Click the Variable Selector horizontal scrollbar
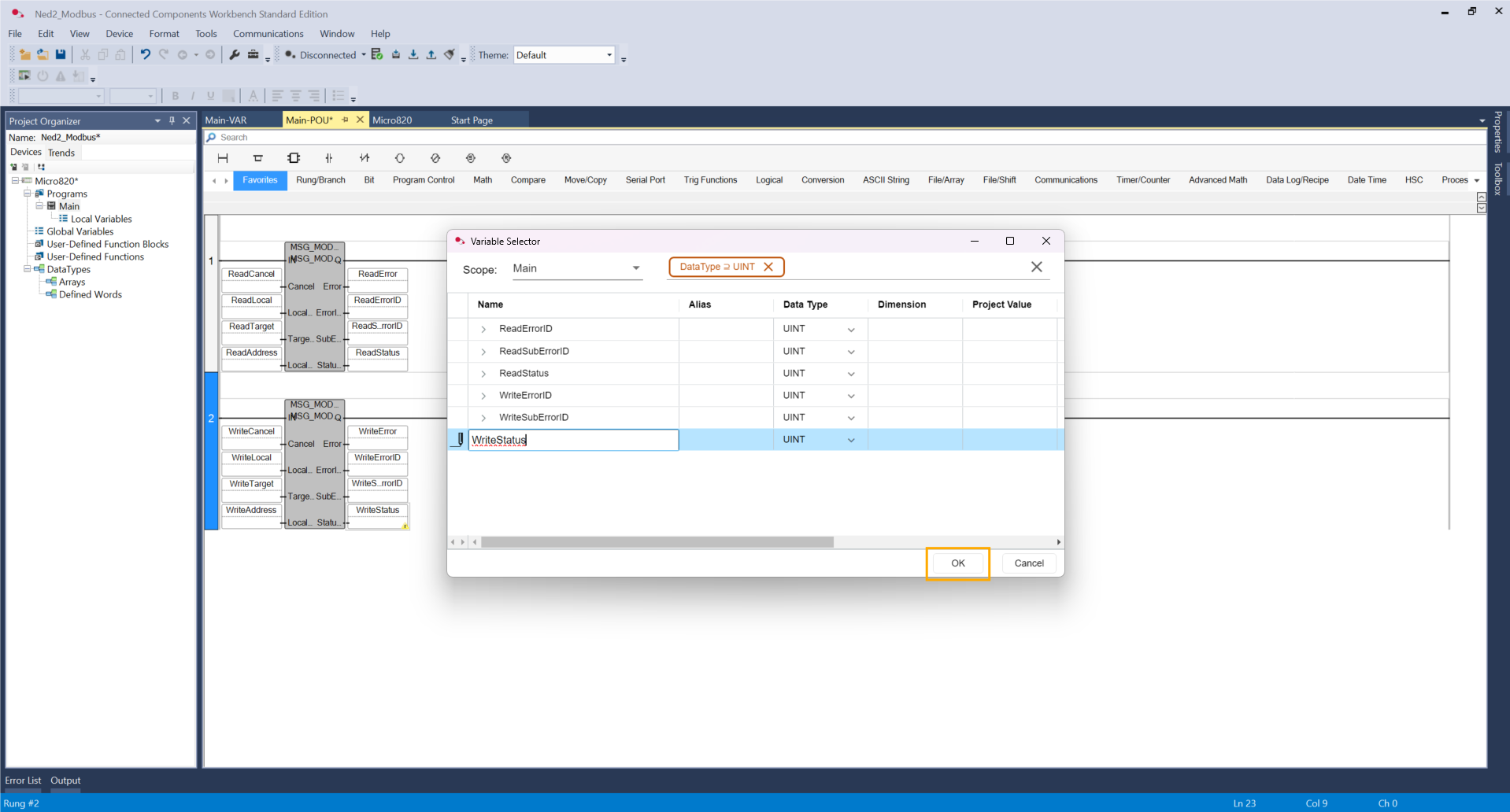The image size is (1510, 812). pyautogui.click(x=657, y=542)
